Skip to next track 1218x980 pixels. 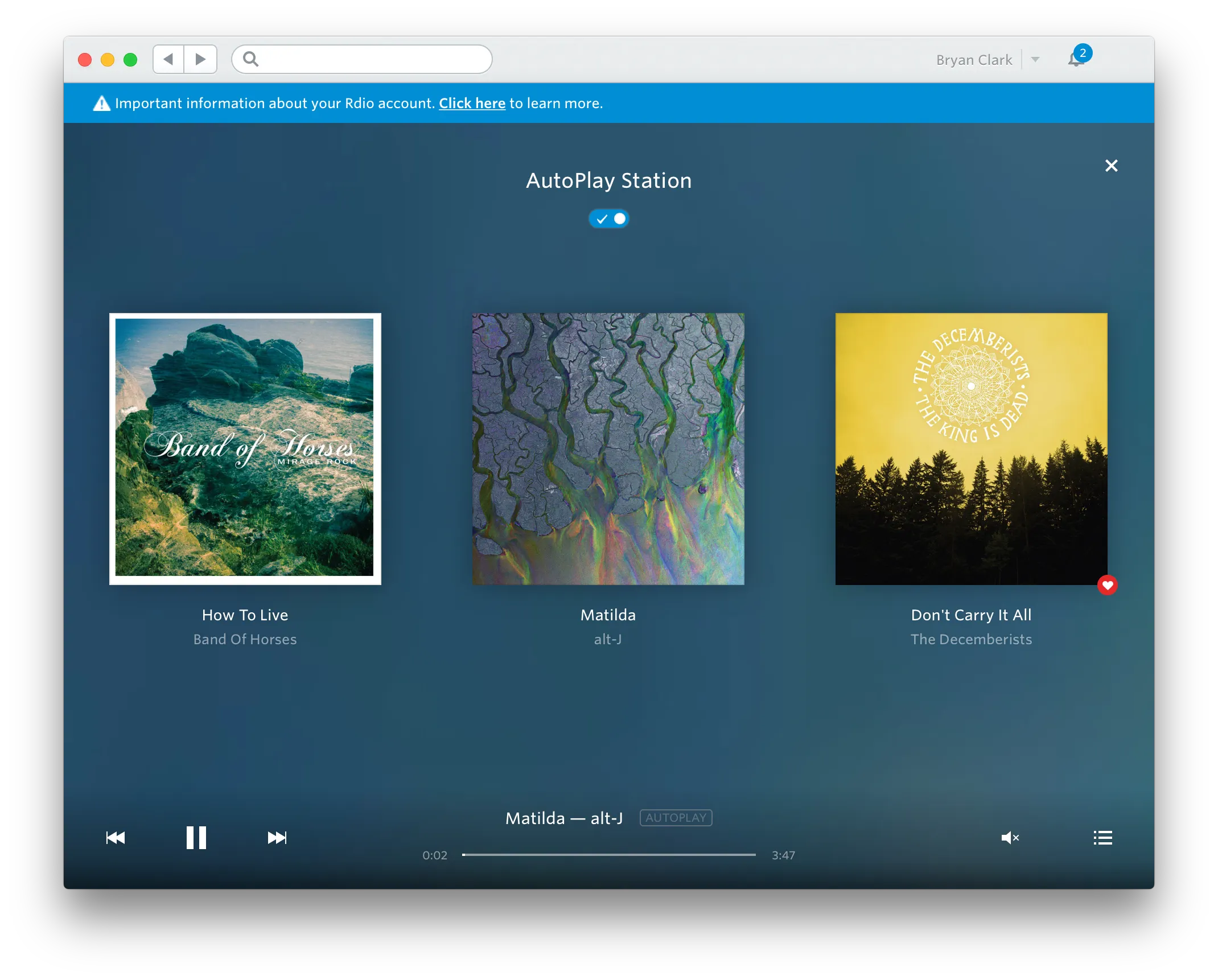(x=277, y=837)
